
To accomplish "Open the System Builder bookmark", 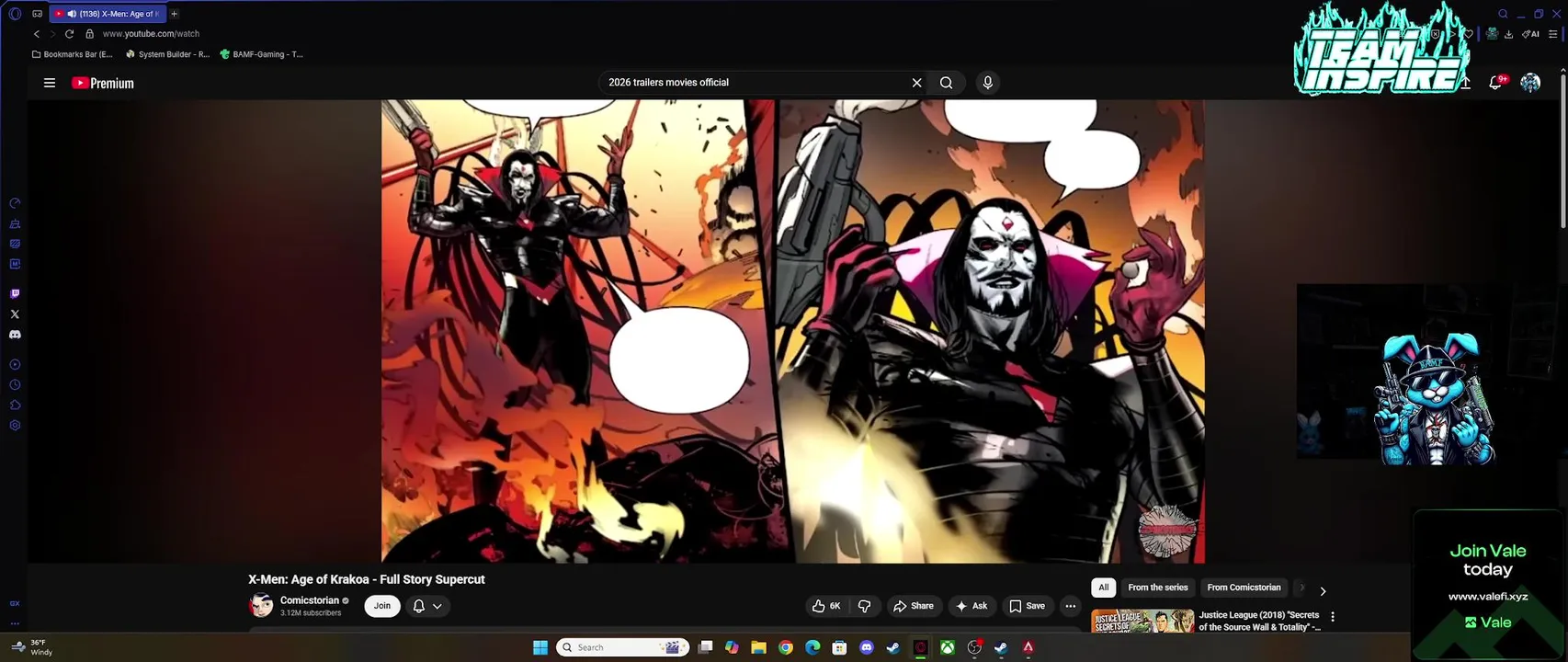I will [x=167, y=54].
